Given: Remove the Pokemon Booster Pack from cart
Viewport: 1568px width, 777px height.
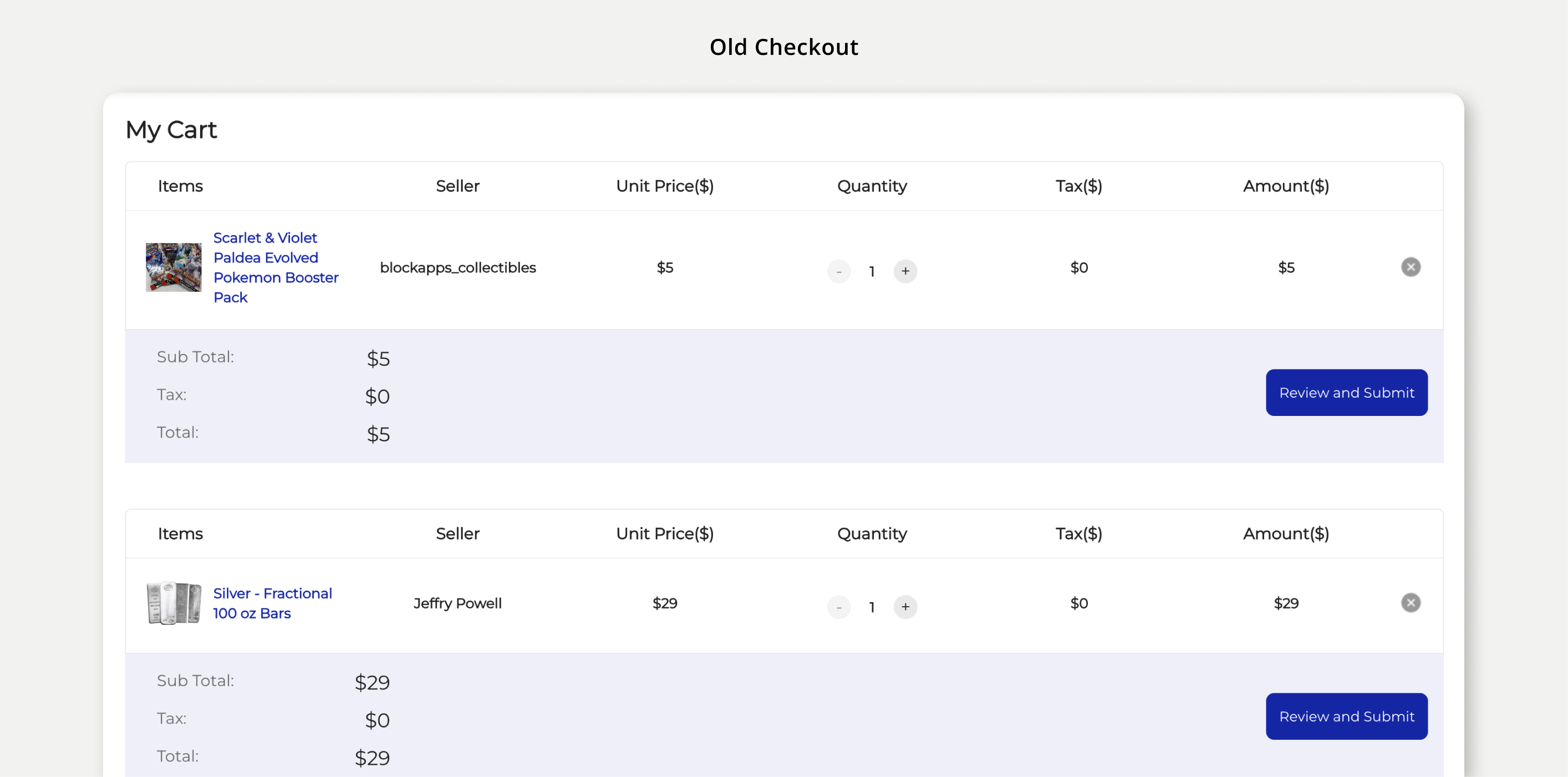Looking at the screenshot, I should click(1412, 267).
